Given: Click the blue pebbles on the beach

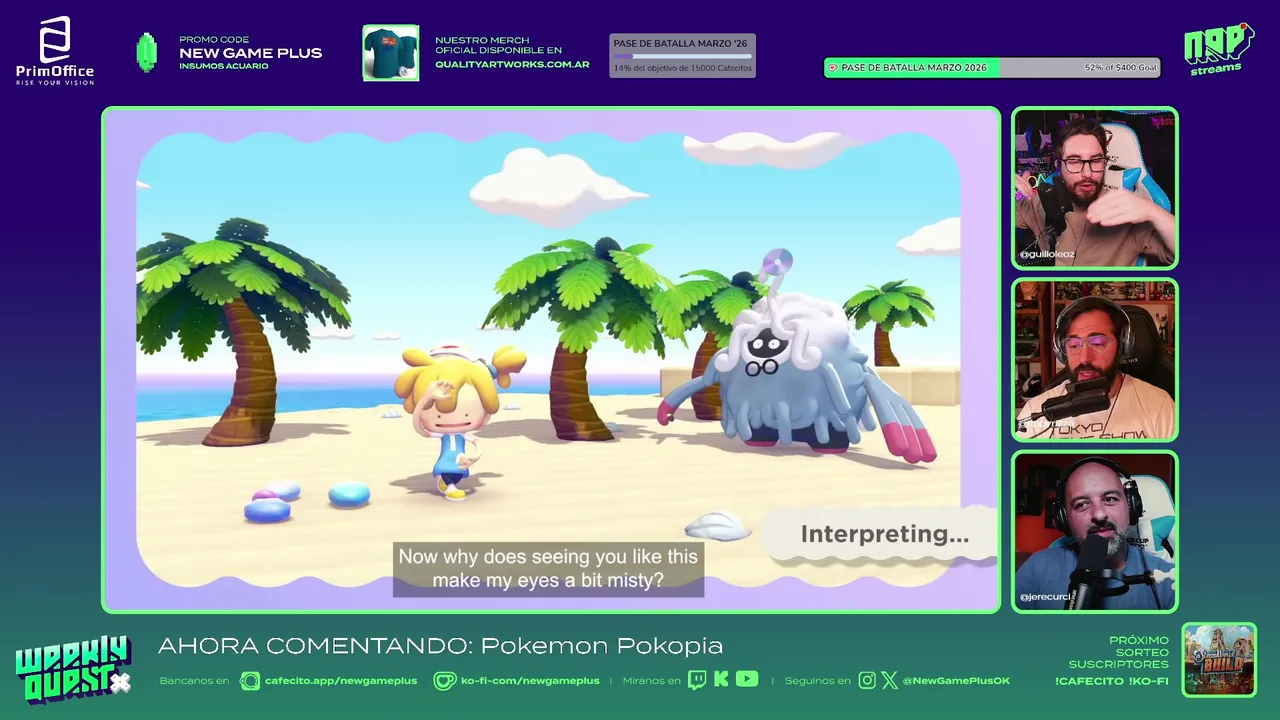Looking at the screenshot, I should click(306, 499).
